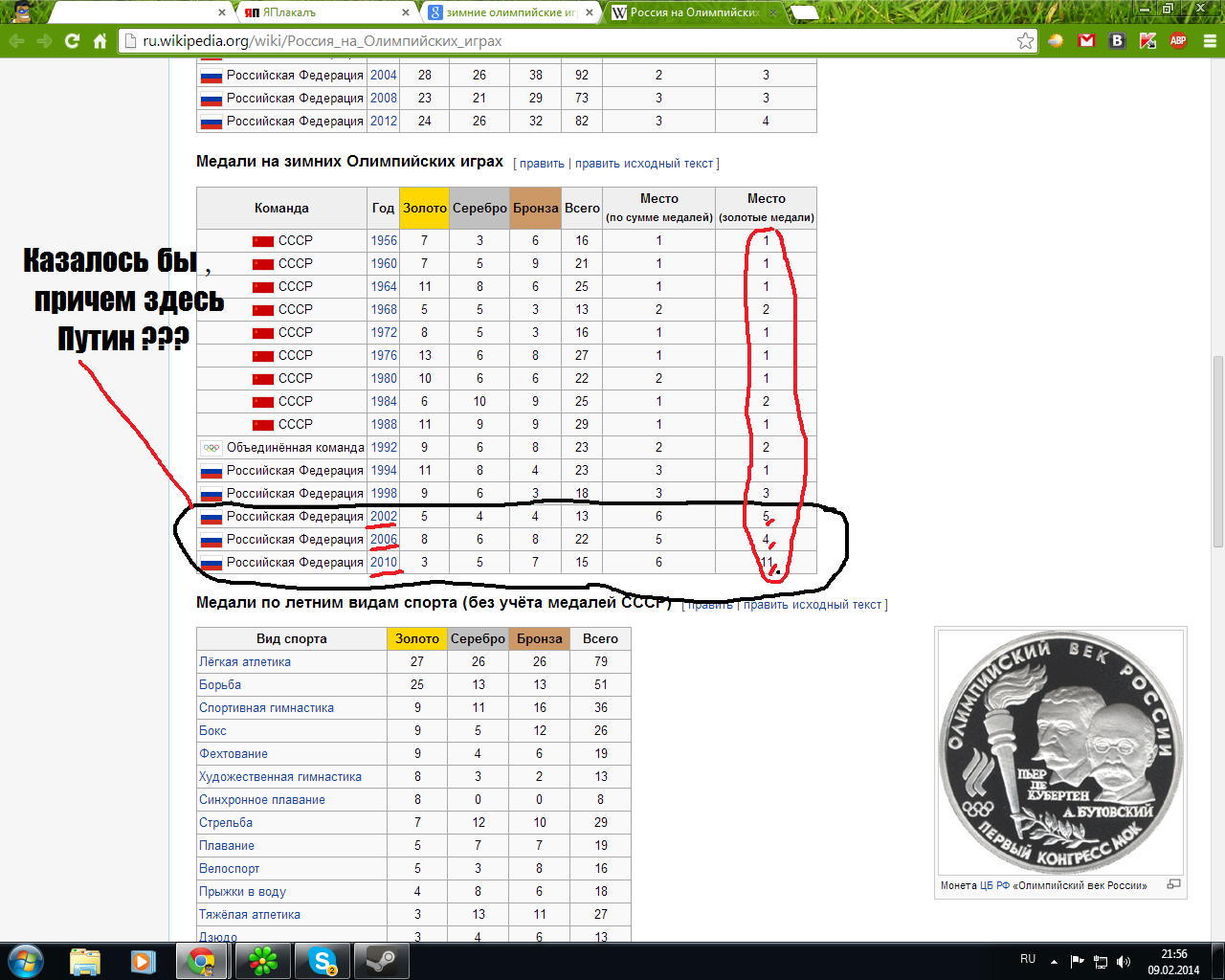Reload the Wikipedia page
This screenshot has height=980, width=1225.
point(72,41)
